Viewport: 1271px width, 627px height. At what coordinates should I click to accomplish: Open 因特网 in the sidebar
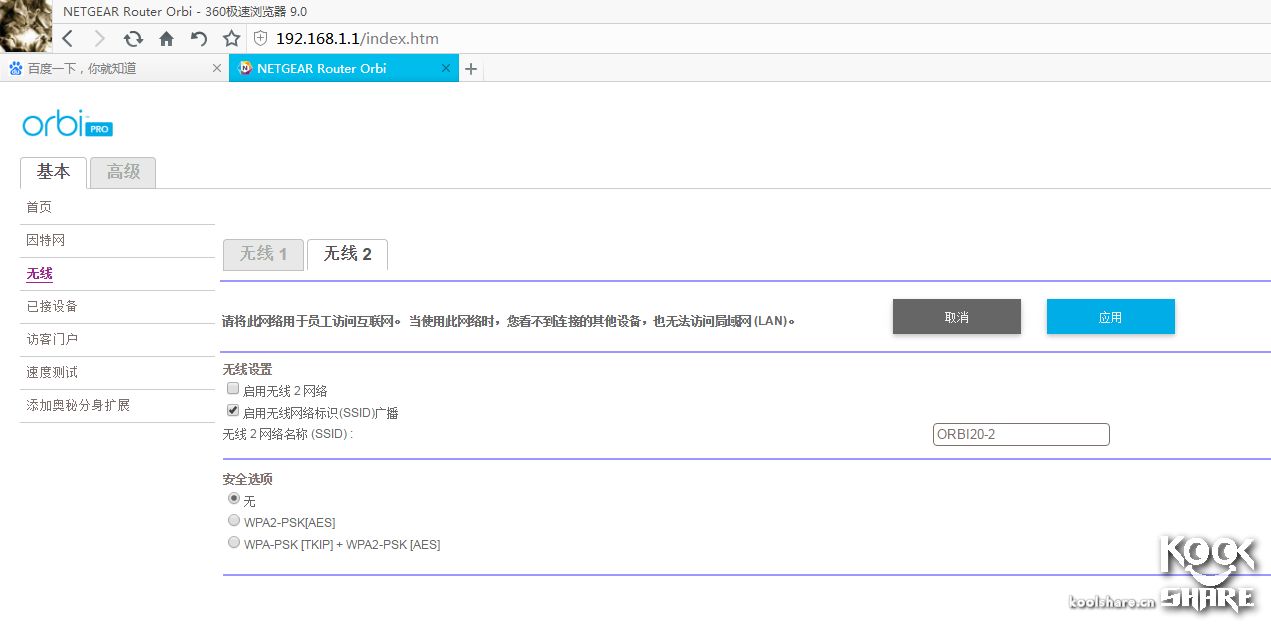click(45, 240)
